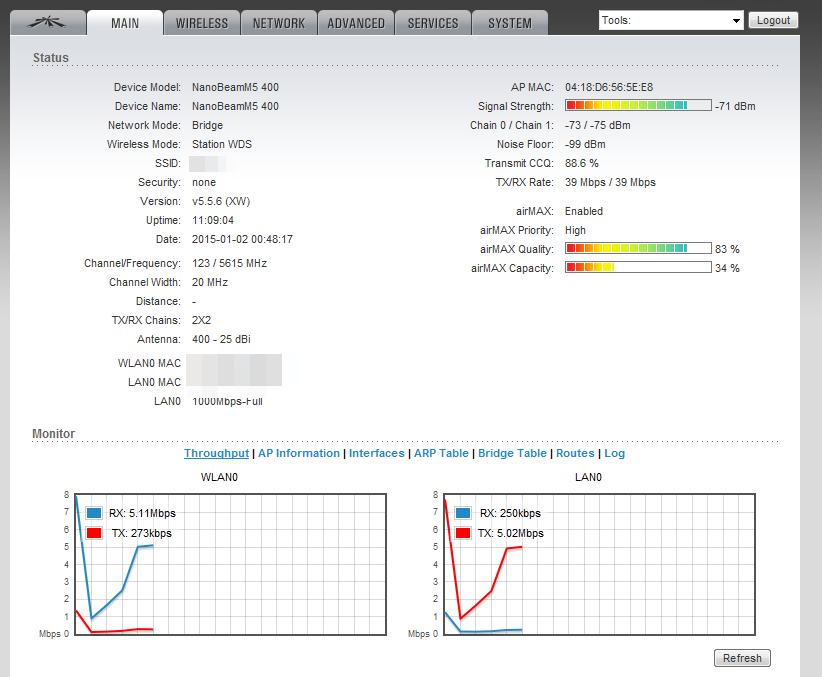Screen dimensions: 822x677
Task: Click the airMAX Capacity bar
Action: pyautogui.click(x=638, y=267)
